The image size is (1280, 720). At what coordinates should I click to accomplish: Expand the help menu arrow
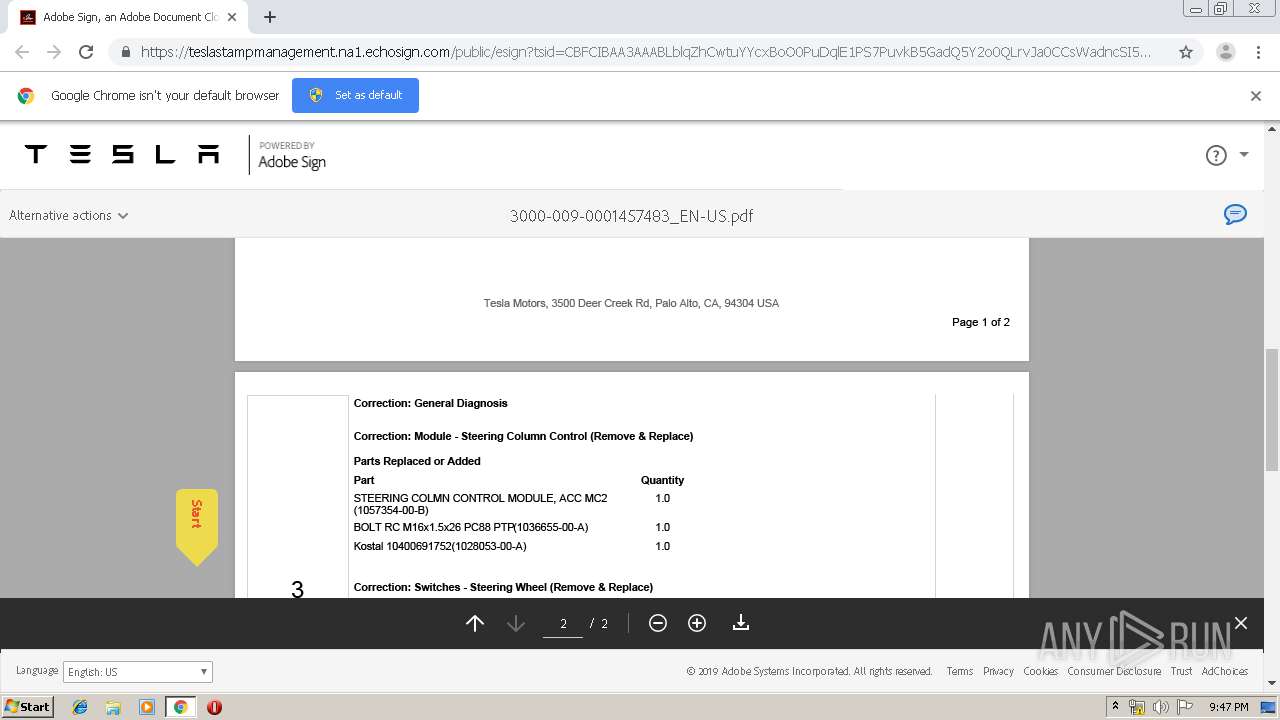tap(1244, 155)
